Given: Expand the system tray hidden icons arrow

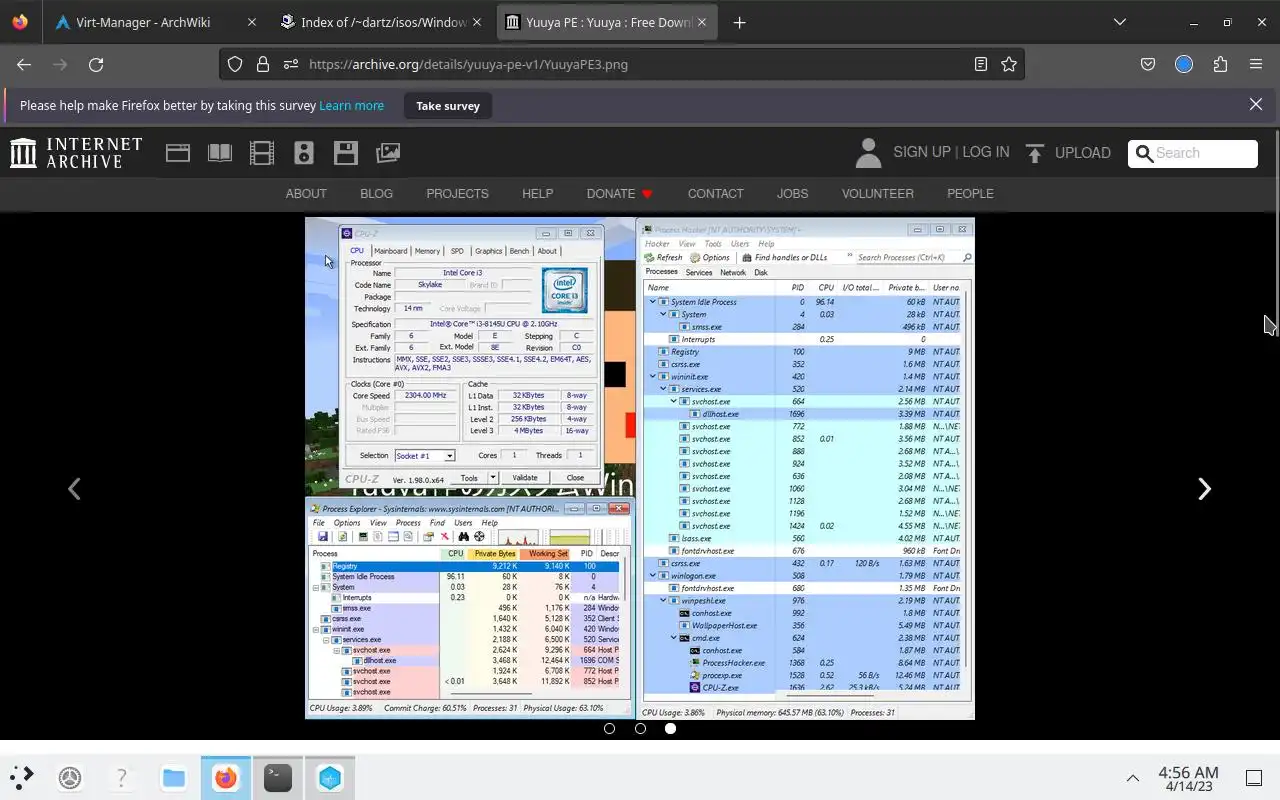Looking at the screenshot, I should (1133, 778).
